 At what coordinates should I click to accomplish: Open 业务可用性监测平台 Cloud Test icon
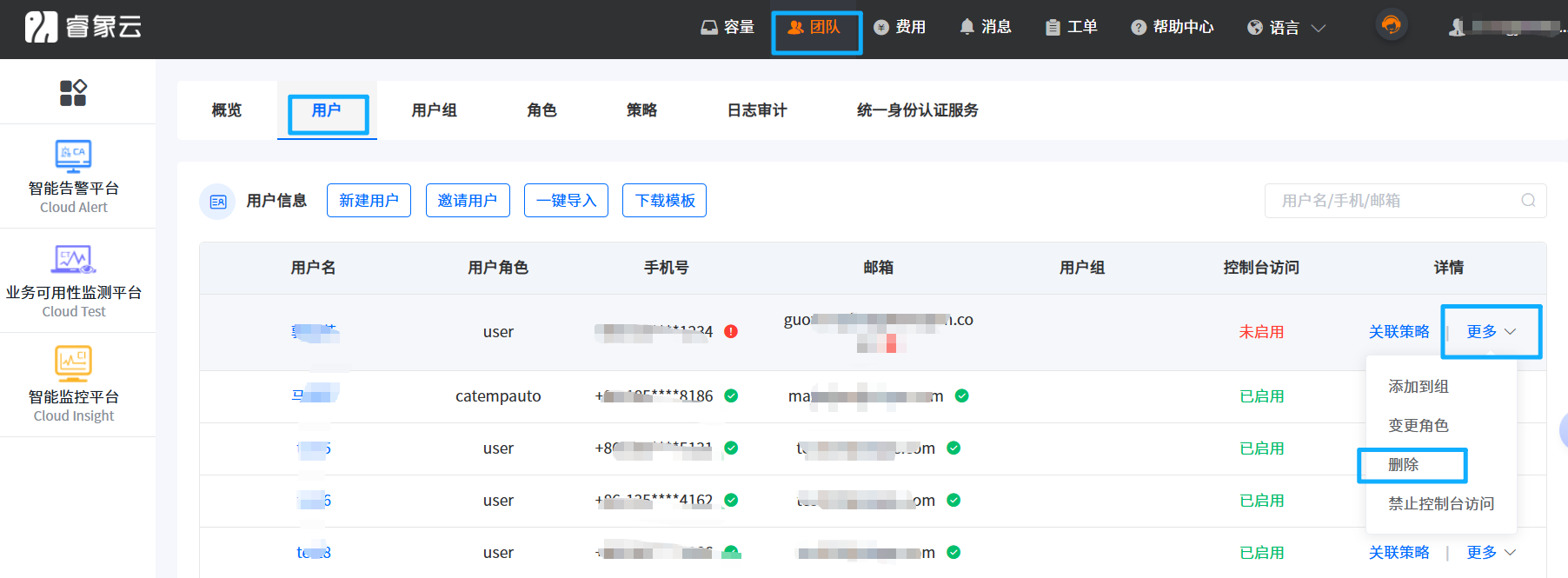[x=73, y=259]
